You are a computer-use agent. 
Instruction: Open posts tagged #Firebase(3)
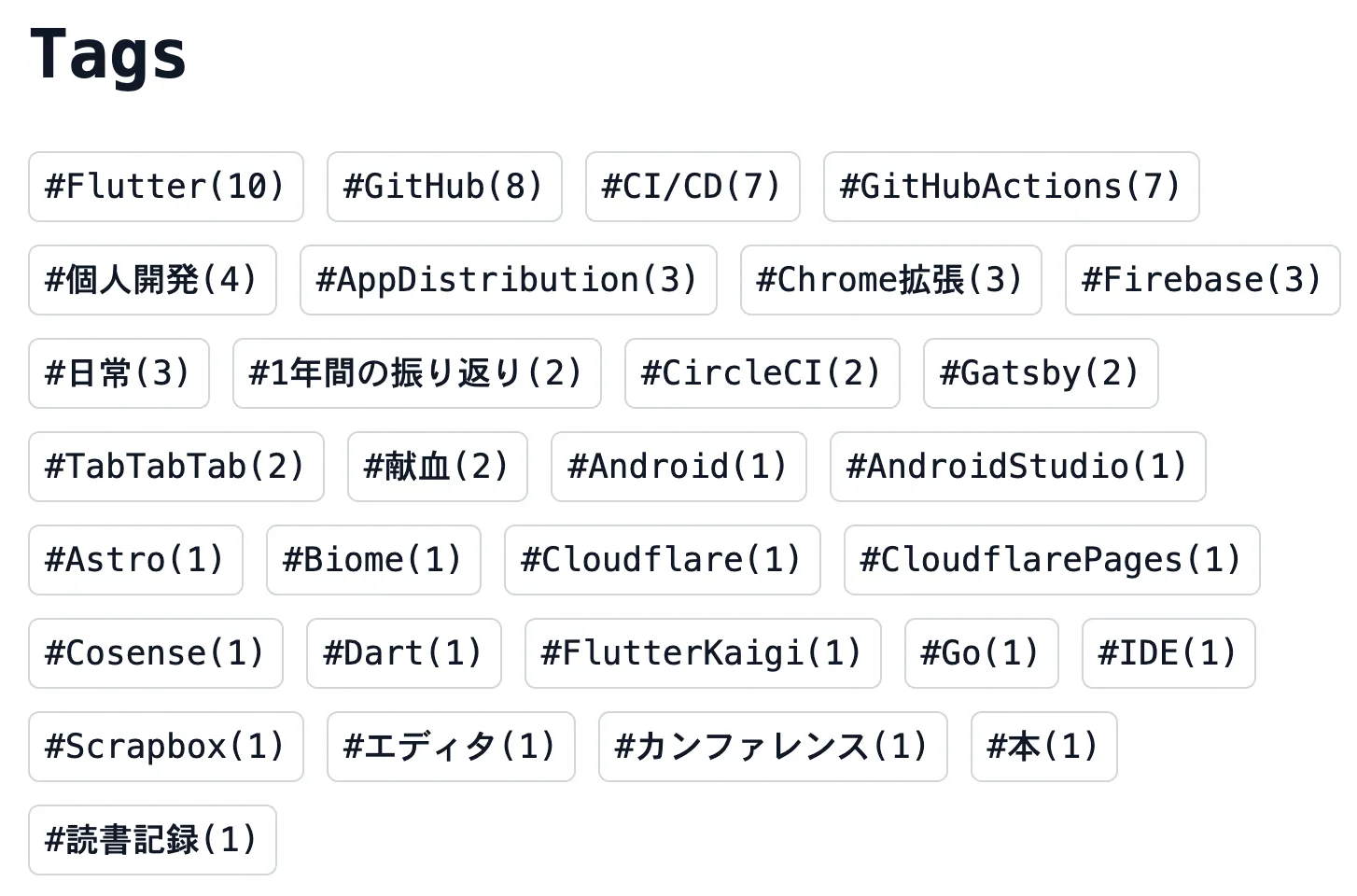[1201, 280]
